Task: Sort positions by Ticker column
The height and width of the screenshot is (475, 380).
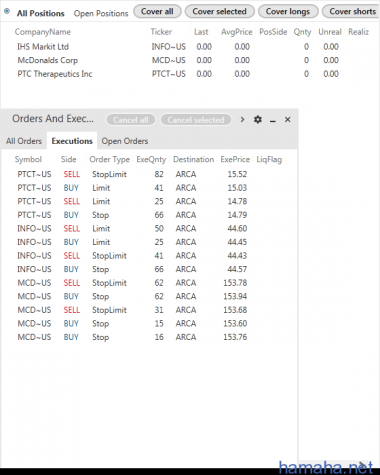Action: point(161,32)
